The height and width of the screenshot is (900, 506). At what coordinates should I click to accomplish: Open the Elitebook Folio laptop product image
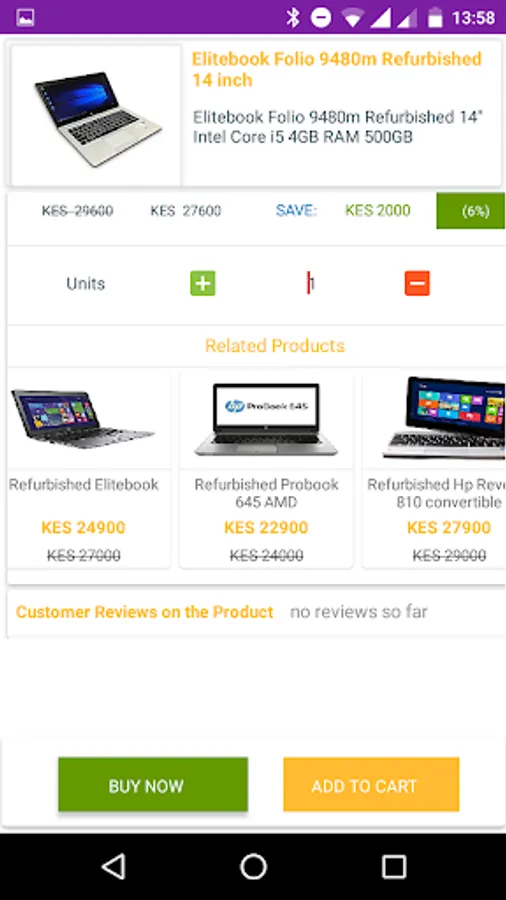[96, 115]
